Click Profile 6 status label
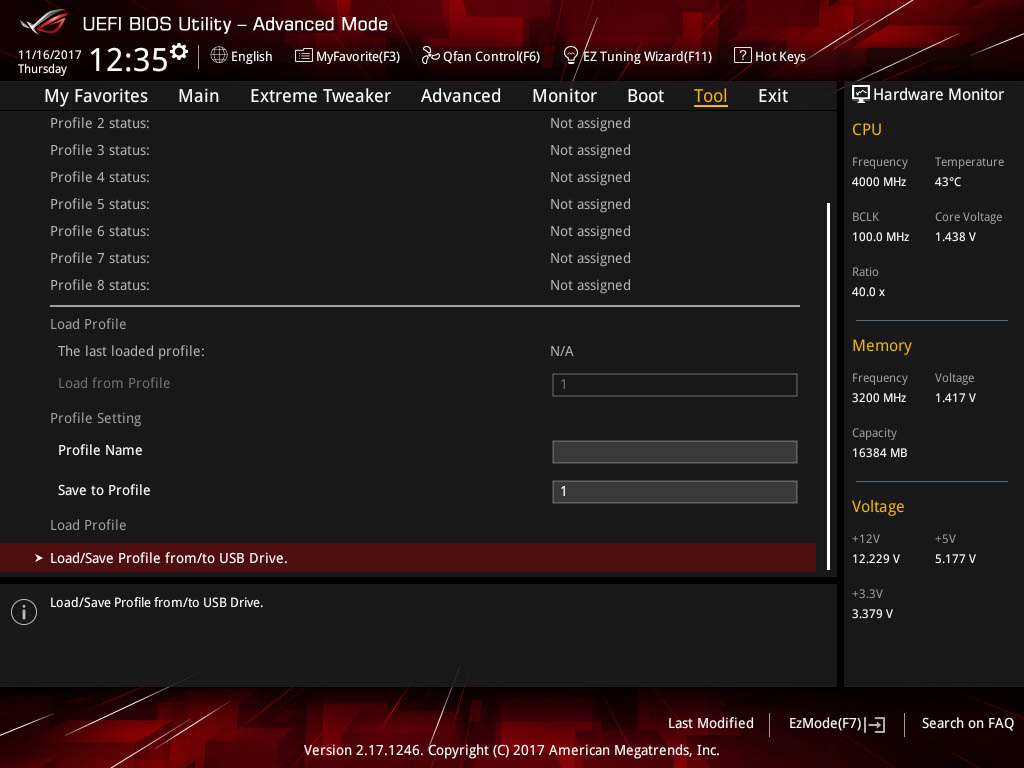The width and height of the screenshot is (1024, 768). (100, 231)
